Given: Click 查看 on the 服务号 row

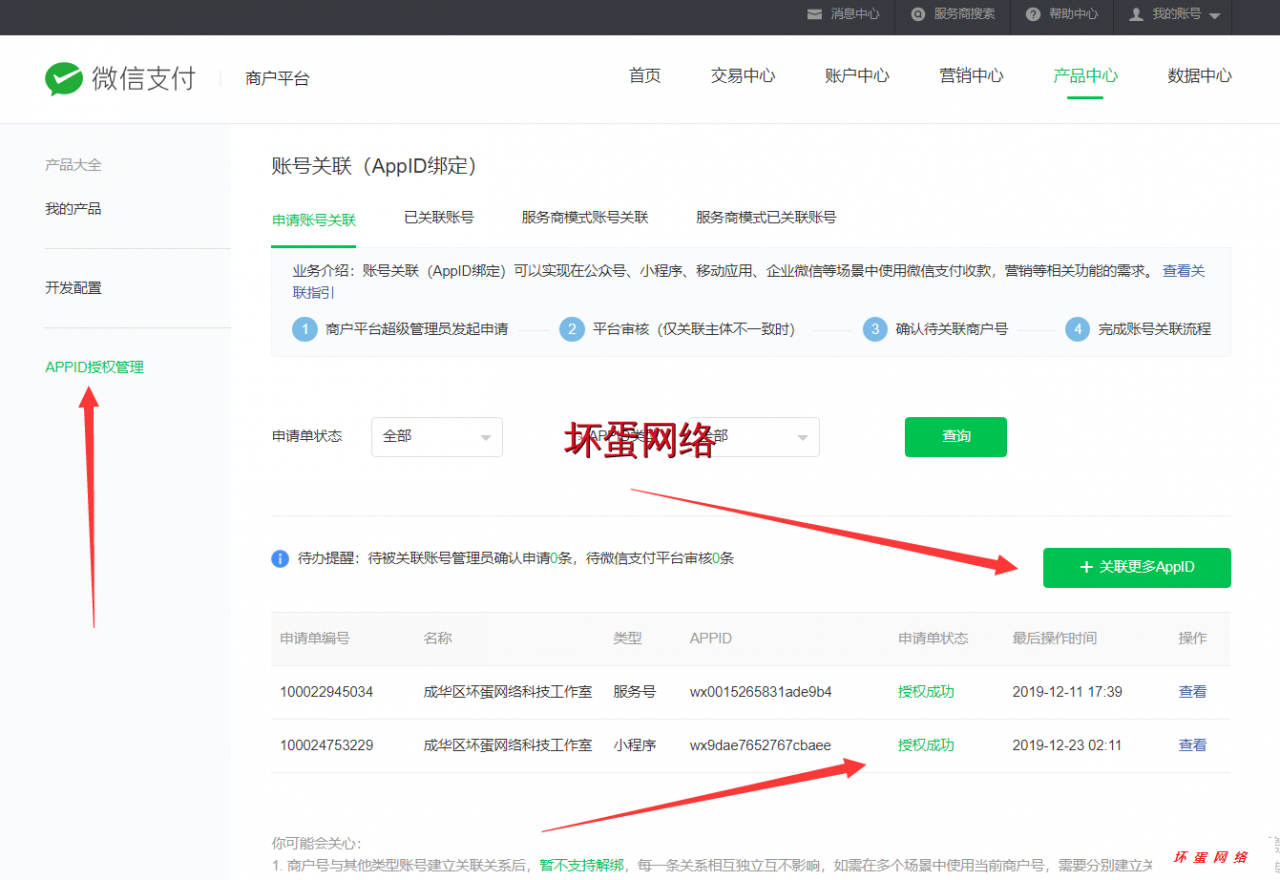Looking at the screenshot, I should [1192, 691].
